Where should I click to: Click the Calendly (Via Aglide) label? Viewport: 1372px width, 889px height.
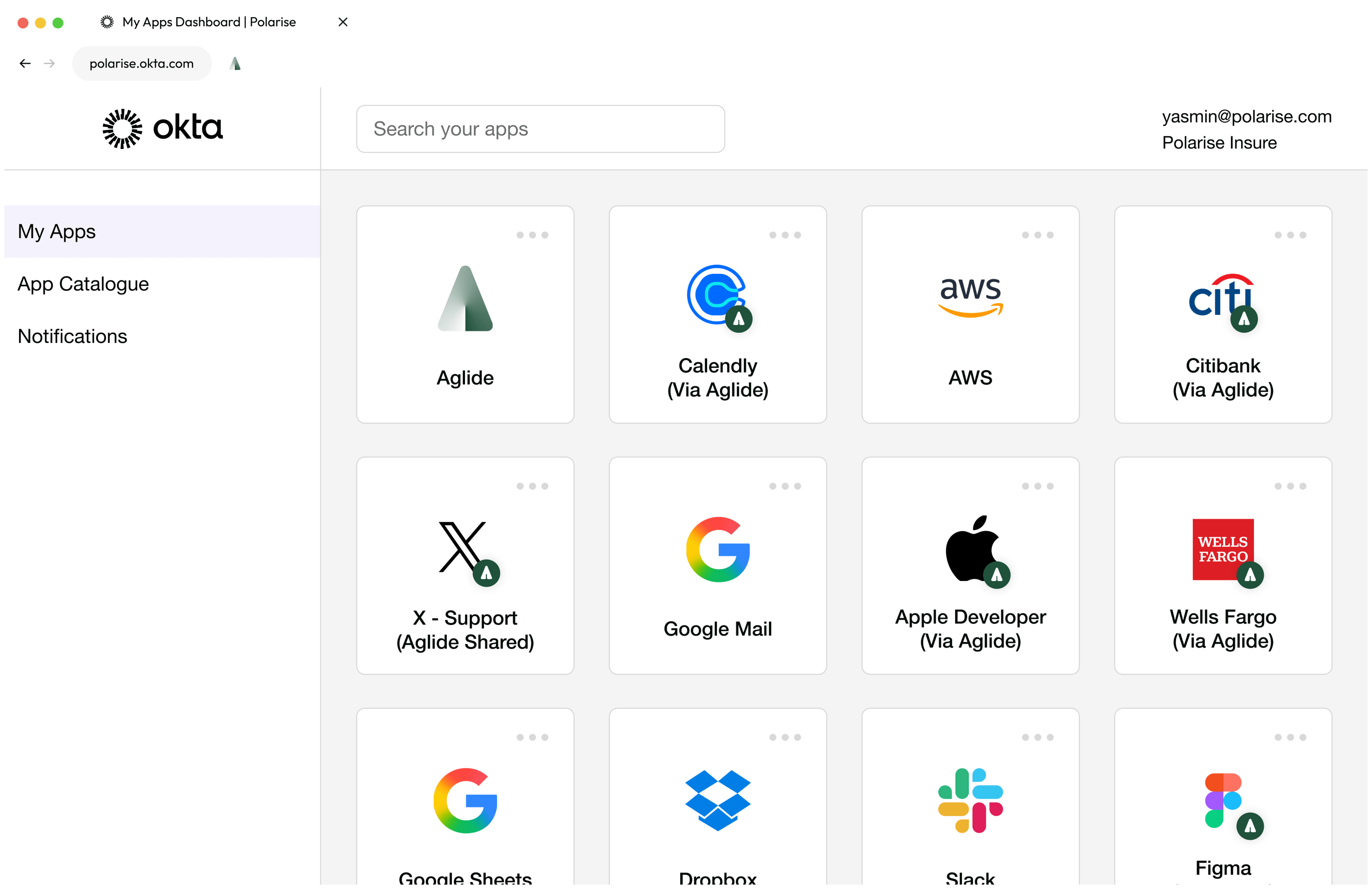click(718, 378)
